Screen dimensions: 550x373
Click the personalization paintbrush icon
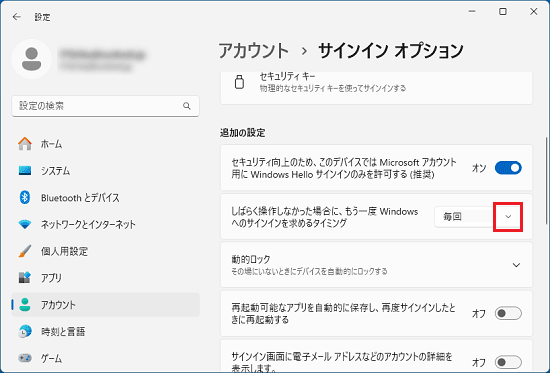pos(25,251)
